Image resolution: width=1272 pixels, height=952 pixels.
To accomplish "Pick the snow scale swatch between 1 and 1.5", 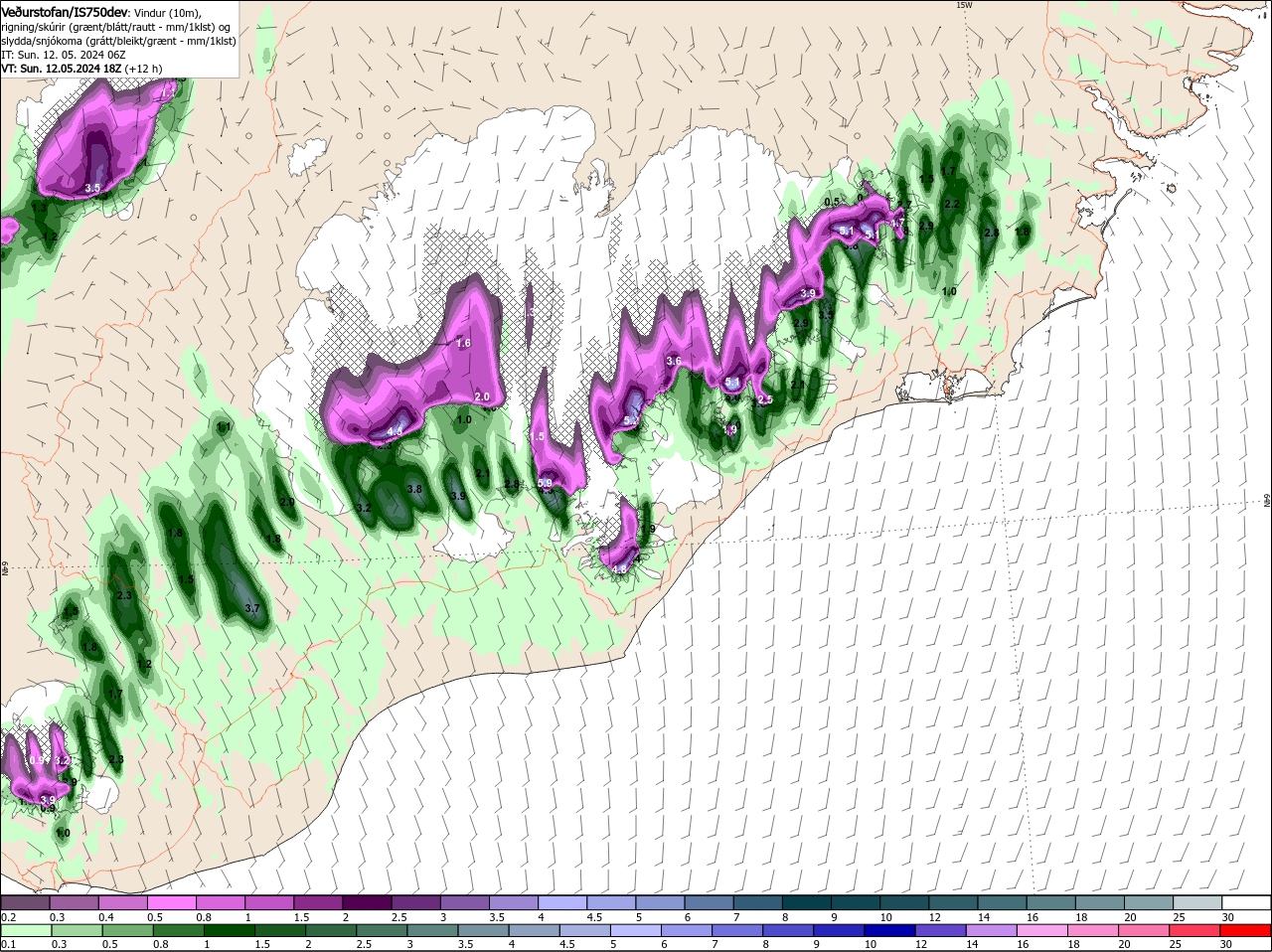I will point(270,902).
